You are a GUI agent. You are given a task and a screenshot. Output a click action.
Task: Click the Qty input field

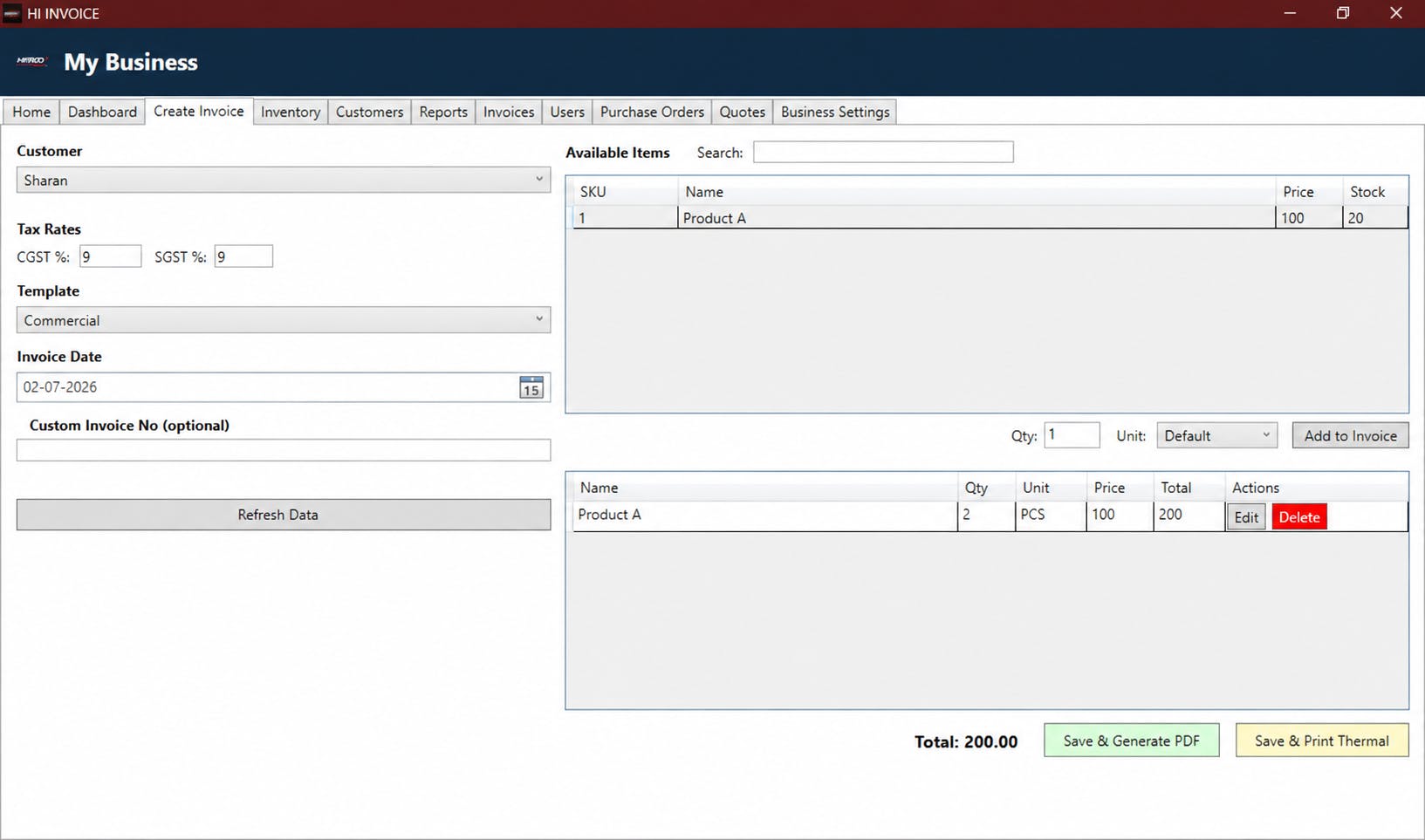tap(1072, 435)
